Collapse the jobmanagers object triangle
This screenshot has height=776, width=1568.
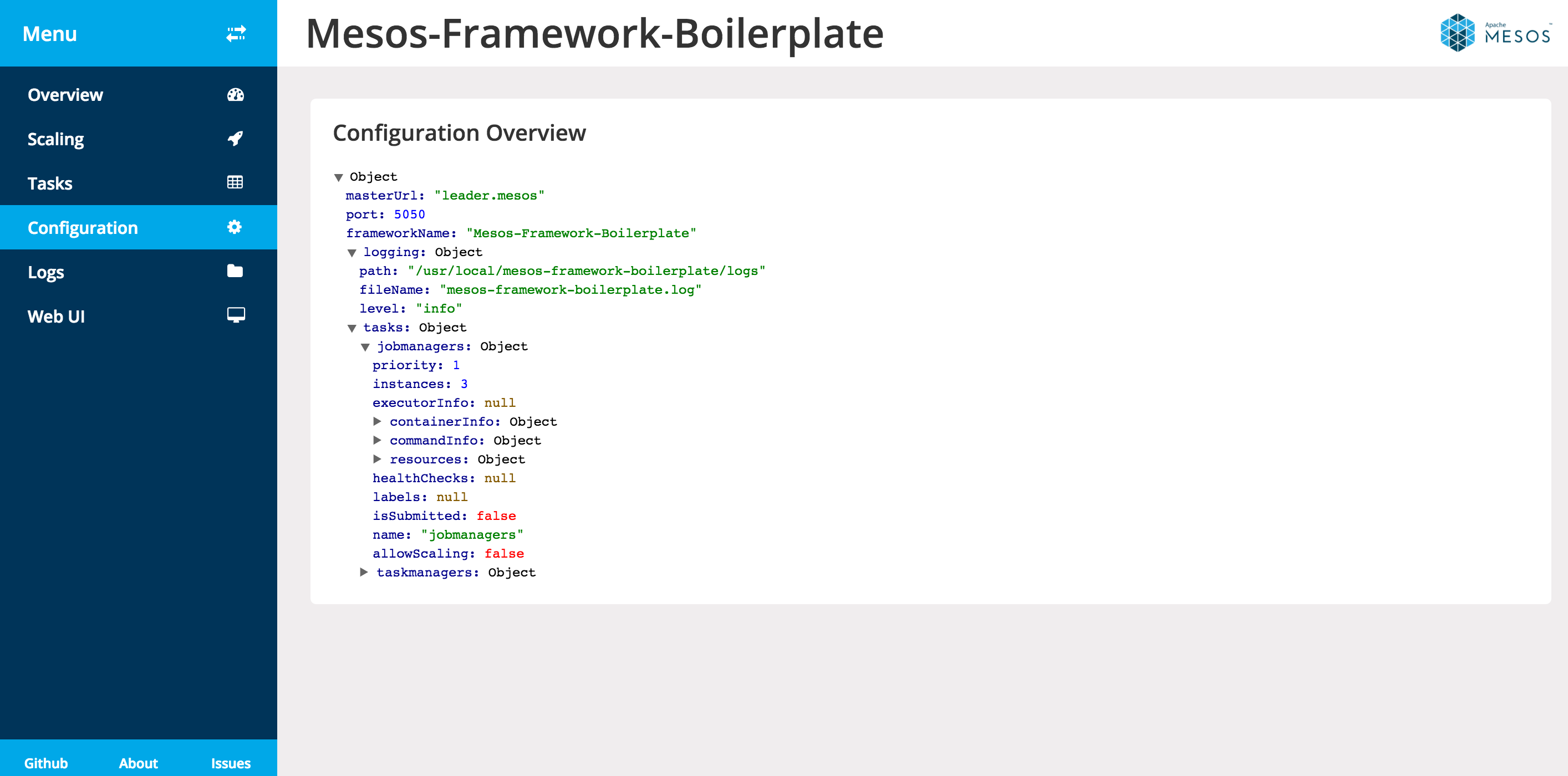365,348
